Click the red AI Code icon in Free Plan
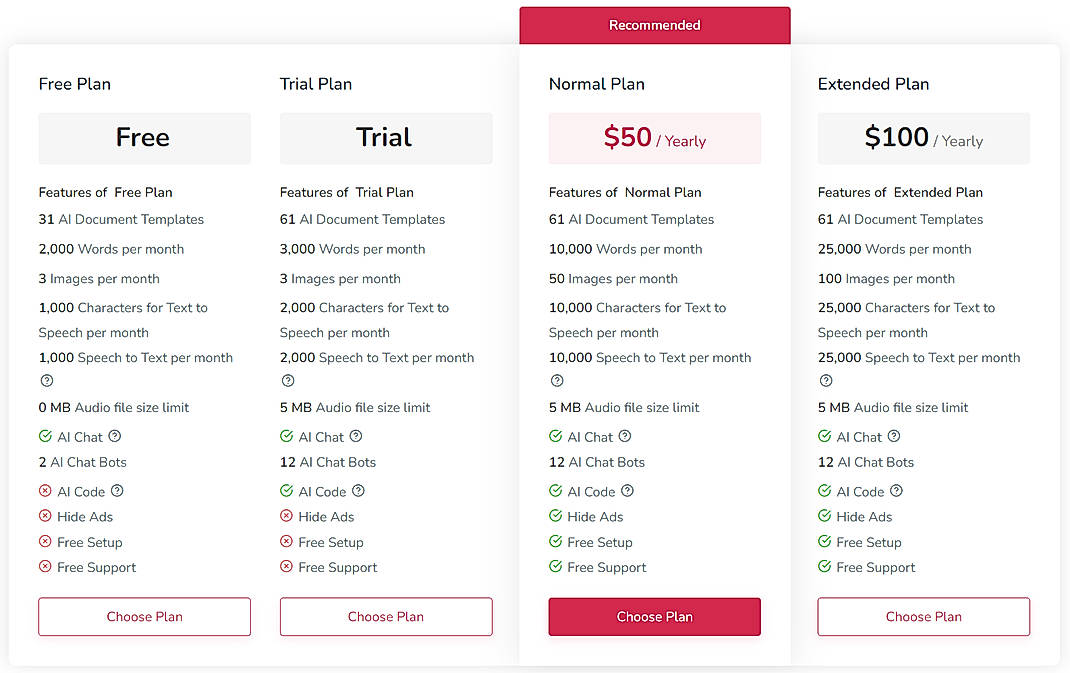This screenshot has width=1070, height=673. [x=44, y=491]
